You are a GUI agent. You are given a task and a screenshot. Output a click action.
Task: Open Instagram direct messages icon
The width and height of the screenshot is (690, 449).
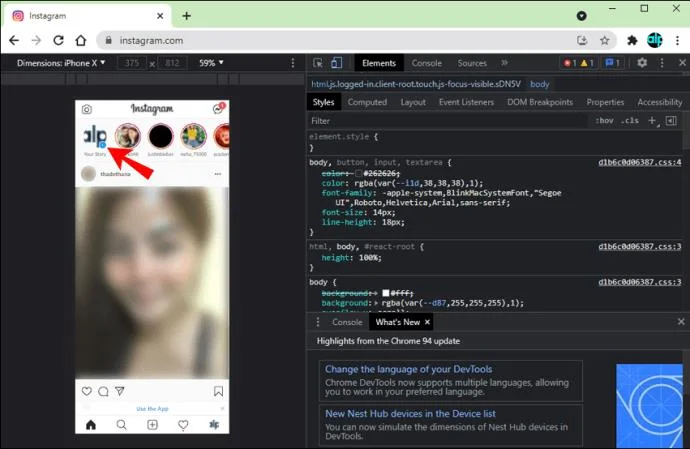[218, 108]
